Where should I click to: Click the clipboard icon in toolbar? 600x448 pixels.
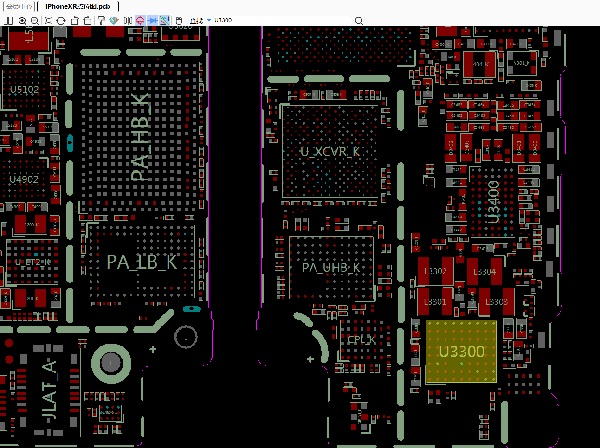[x=180, y=20]
